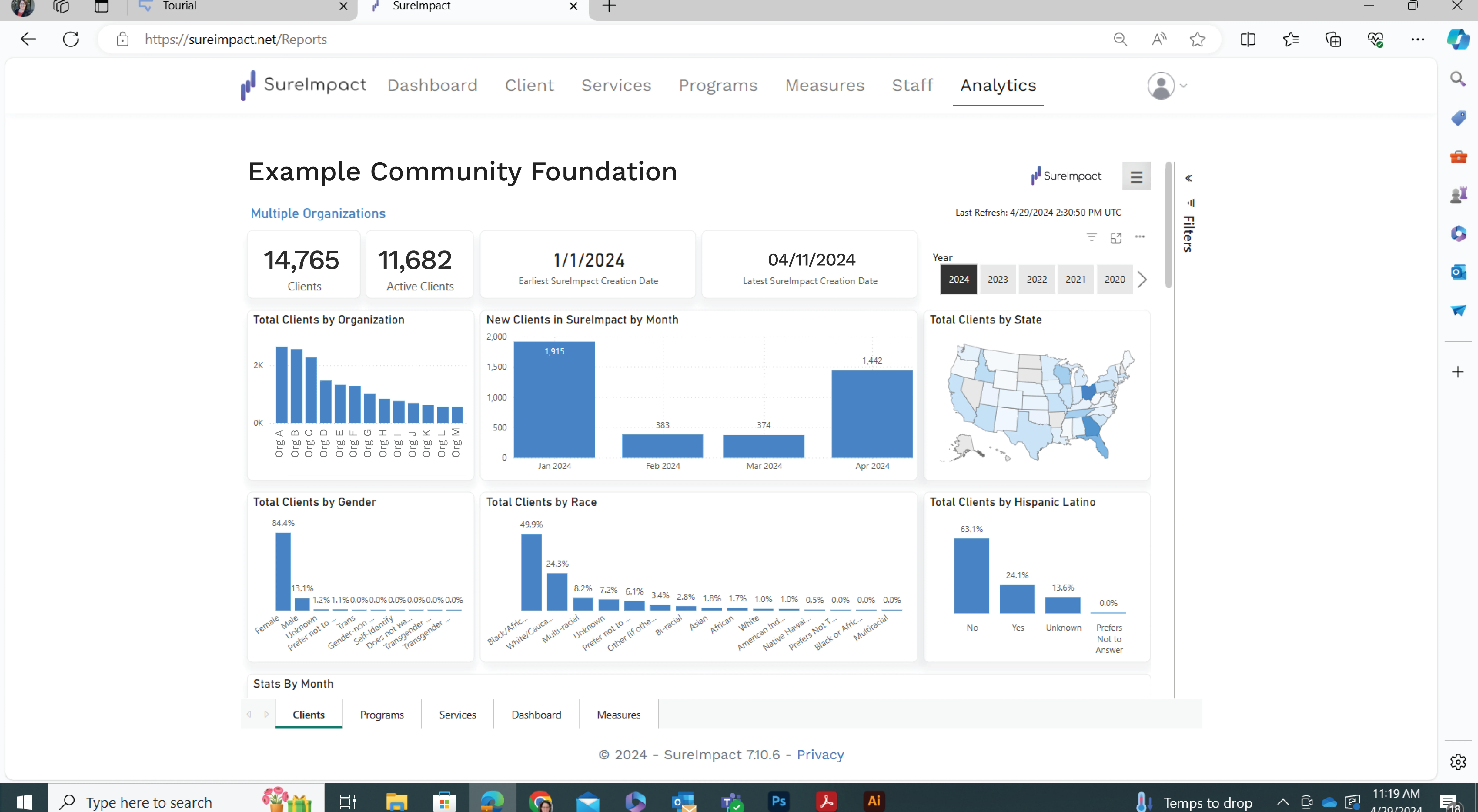Show hidden tray icons chevron
The image size is (1478, 812).
(x=1283, y=802)
